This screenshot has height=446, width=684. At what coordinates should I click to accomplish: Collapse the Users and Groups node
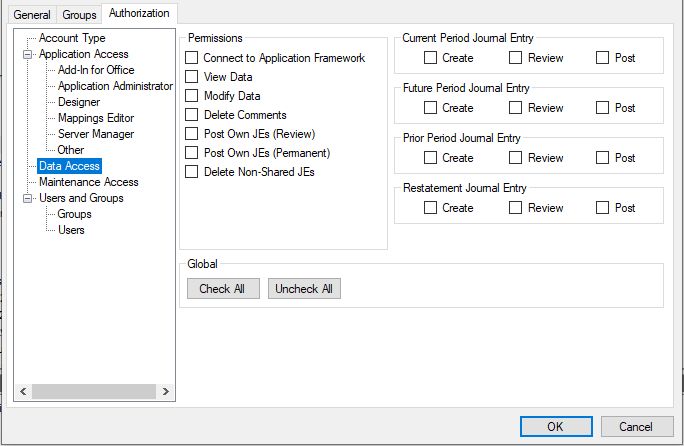coord(27,198)
